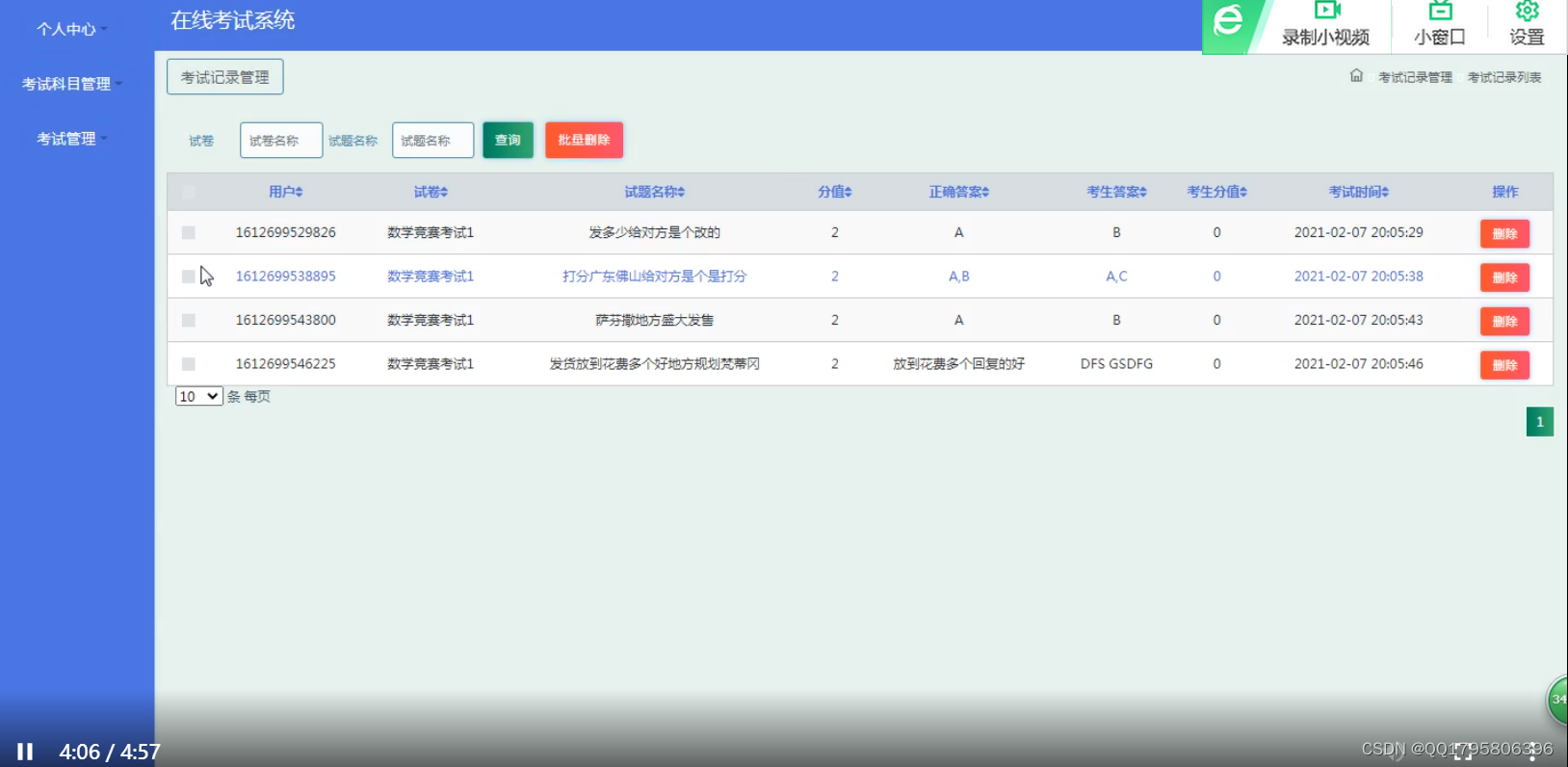The height and width of the screenshot is (767, 1568).
Task: Delete the record dated 20:05:46
Action: tap(1504, 365)
